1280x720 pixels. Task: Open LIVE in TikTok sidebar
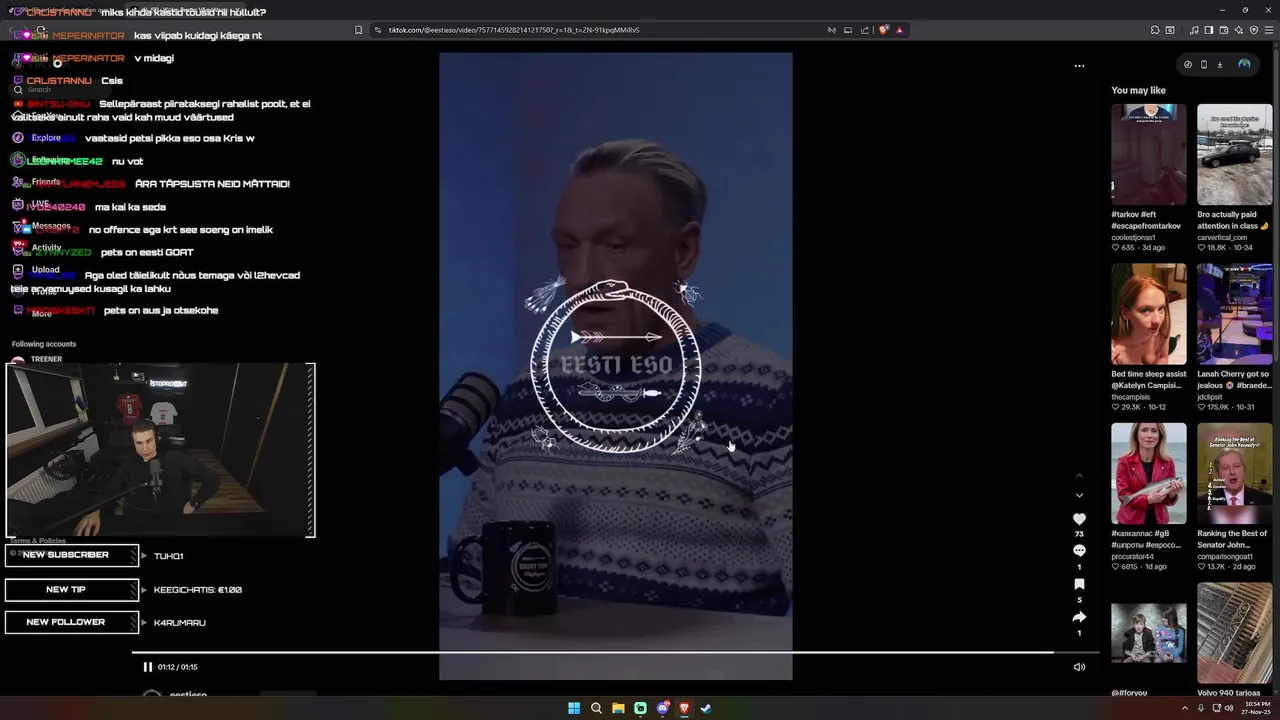pos(40,204)
